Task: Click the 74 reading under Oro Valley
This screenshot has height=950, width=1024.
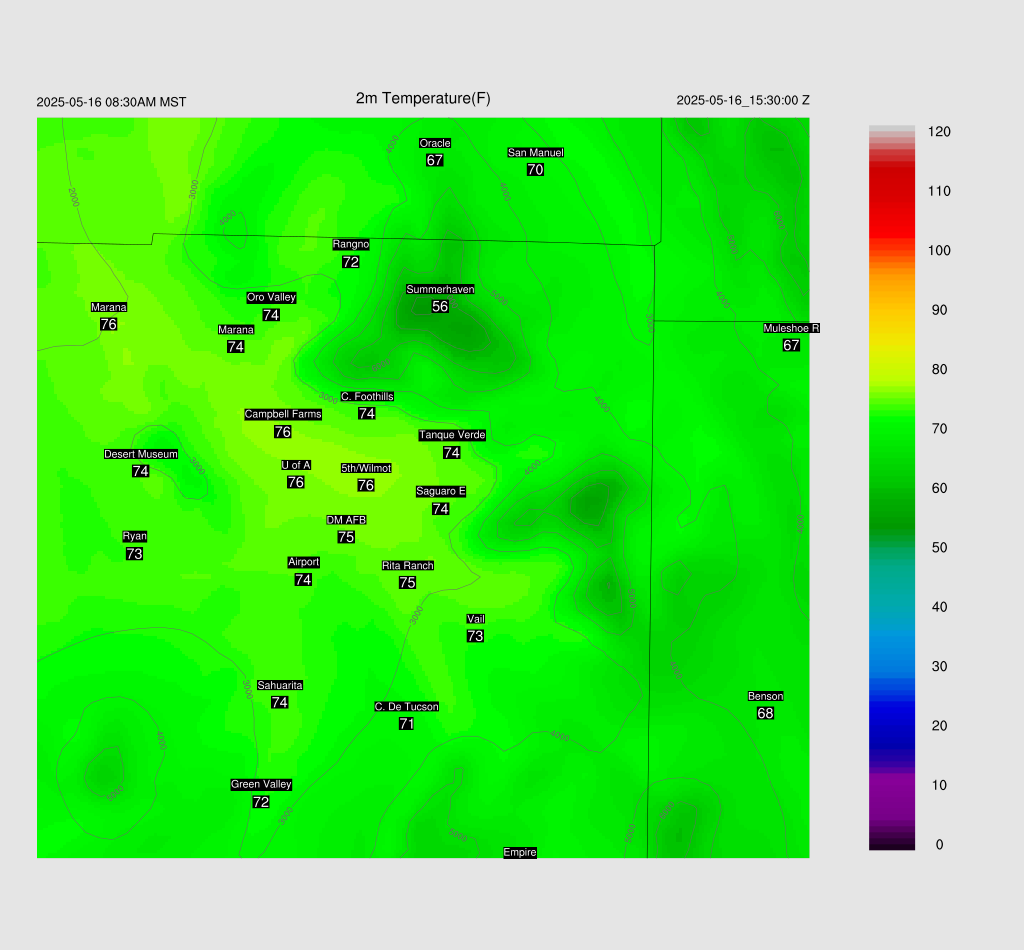Action: click(271, 315)
